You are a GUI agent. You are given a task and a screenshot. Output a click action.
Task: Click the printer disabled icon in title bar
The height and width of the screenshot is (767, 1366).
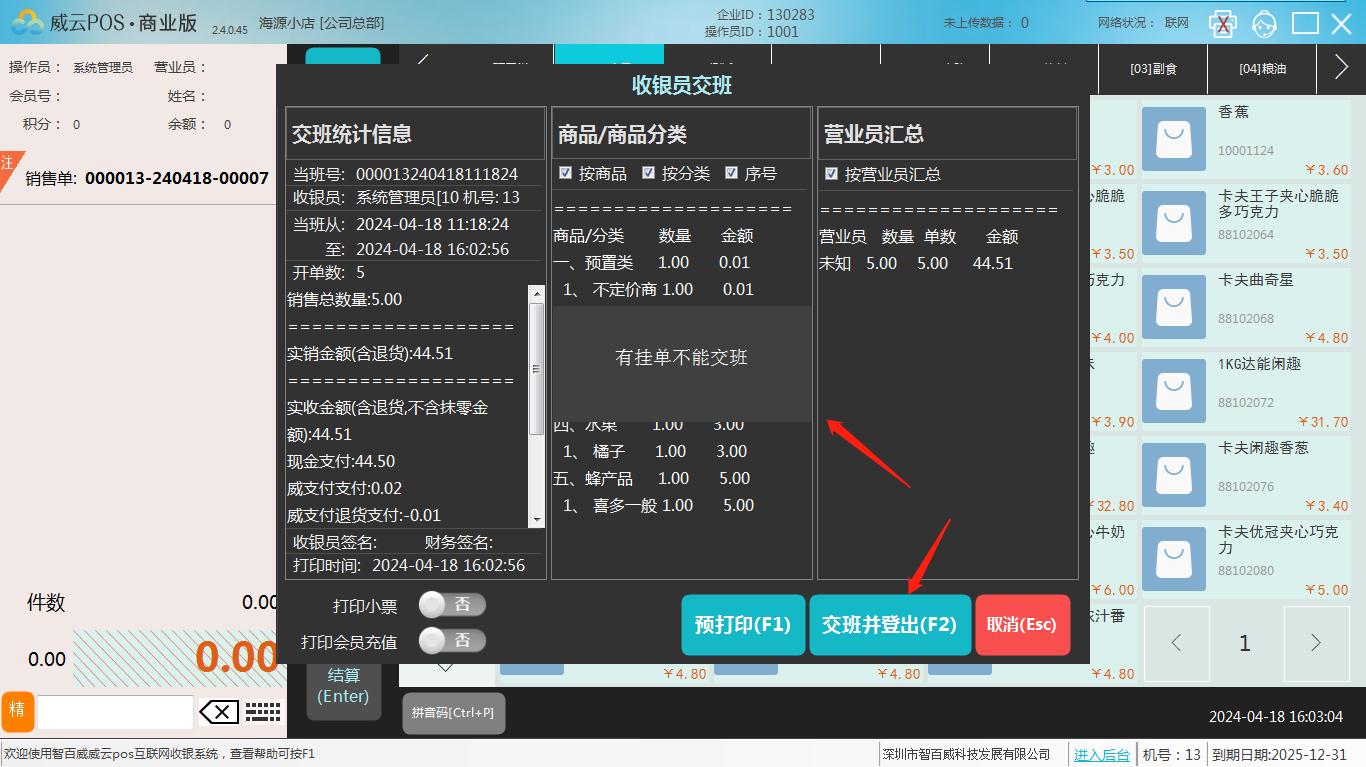point(1222,23)
